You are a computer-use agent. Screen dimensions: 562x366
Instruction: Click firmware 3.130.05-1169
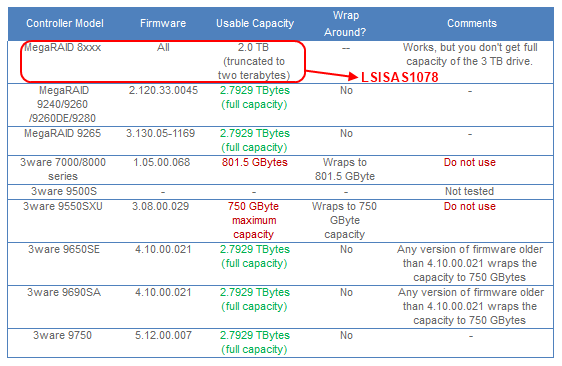tap(161, 133)
